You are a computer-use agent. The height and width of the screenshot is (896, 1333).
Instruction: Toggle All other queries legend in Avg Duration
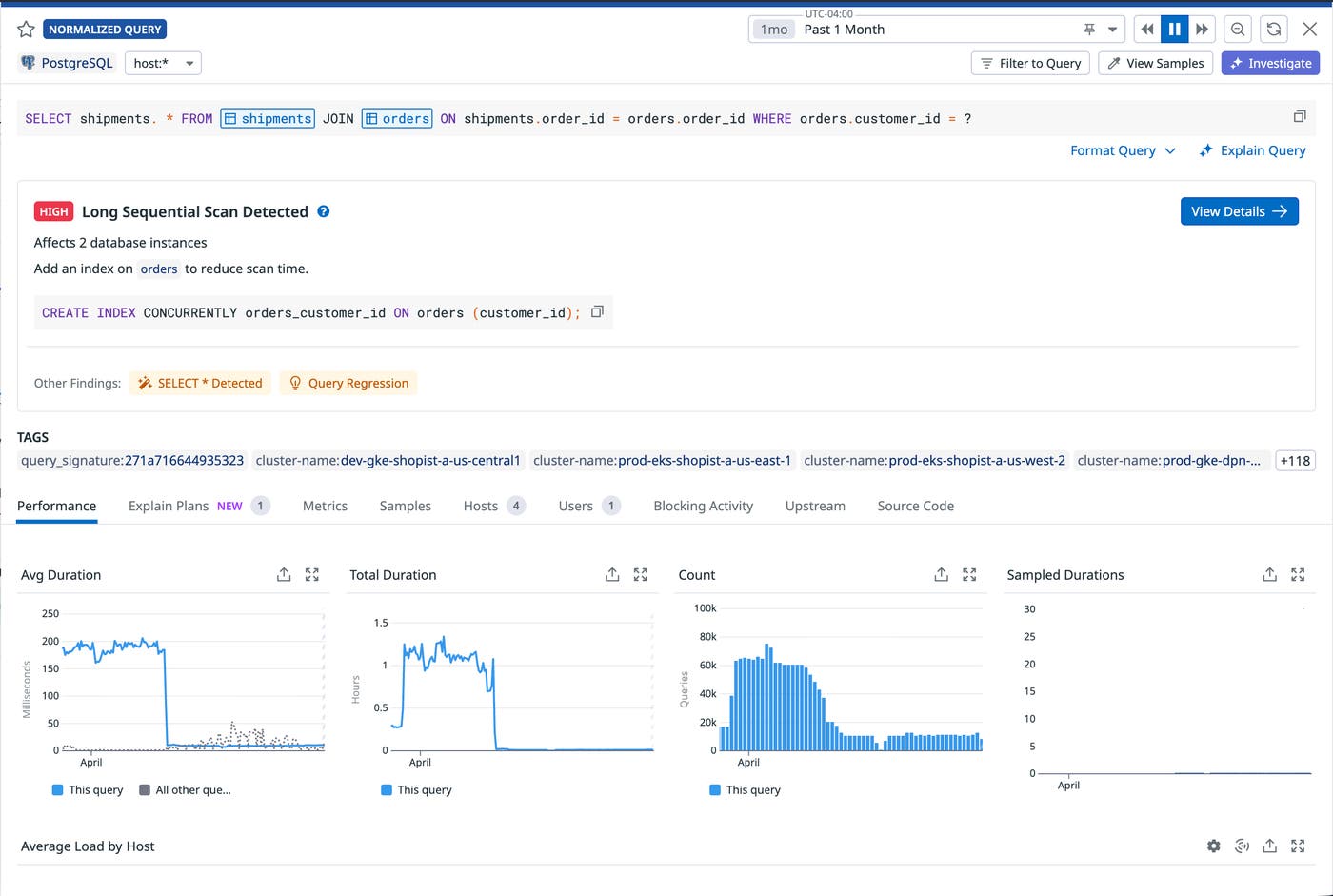coord(186,789)
